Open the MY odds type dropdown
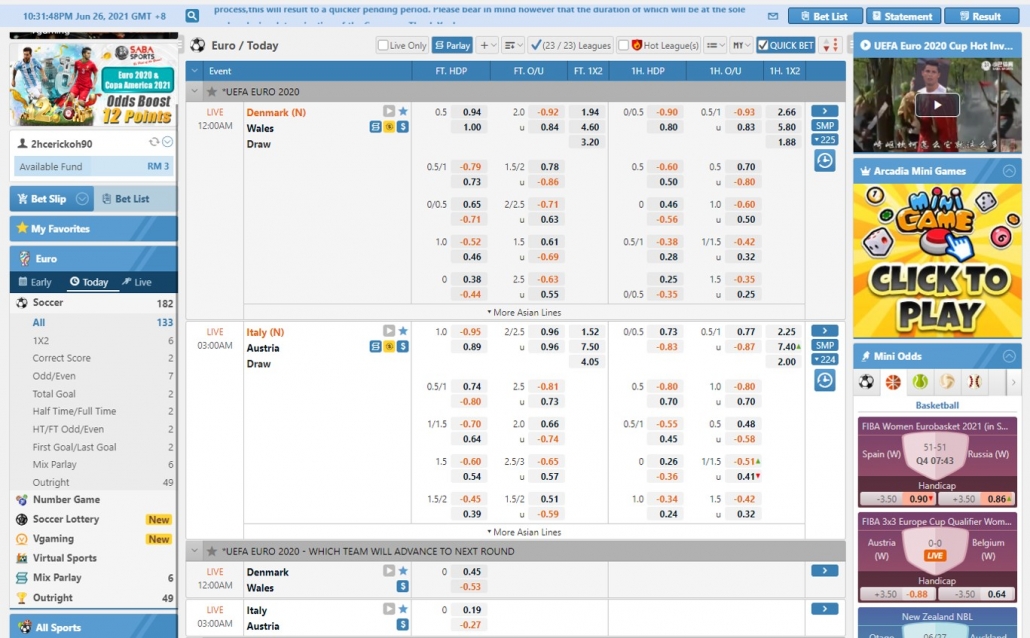This screenshot has height=638, width=1030. point(740,45)
